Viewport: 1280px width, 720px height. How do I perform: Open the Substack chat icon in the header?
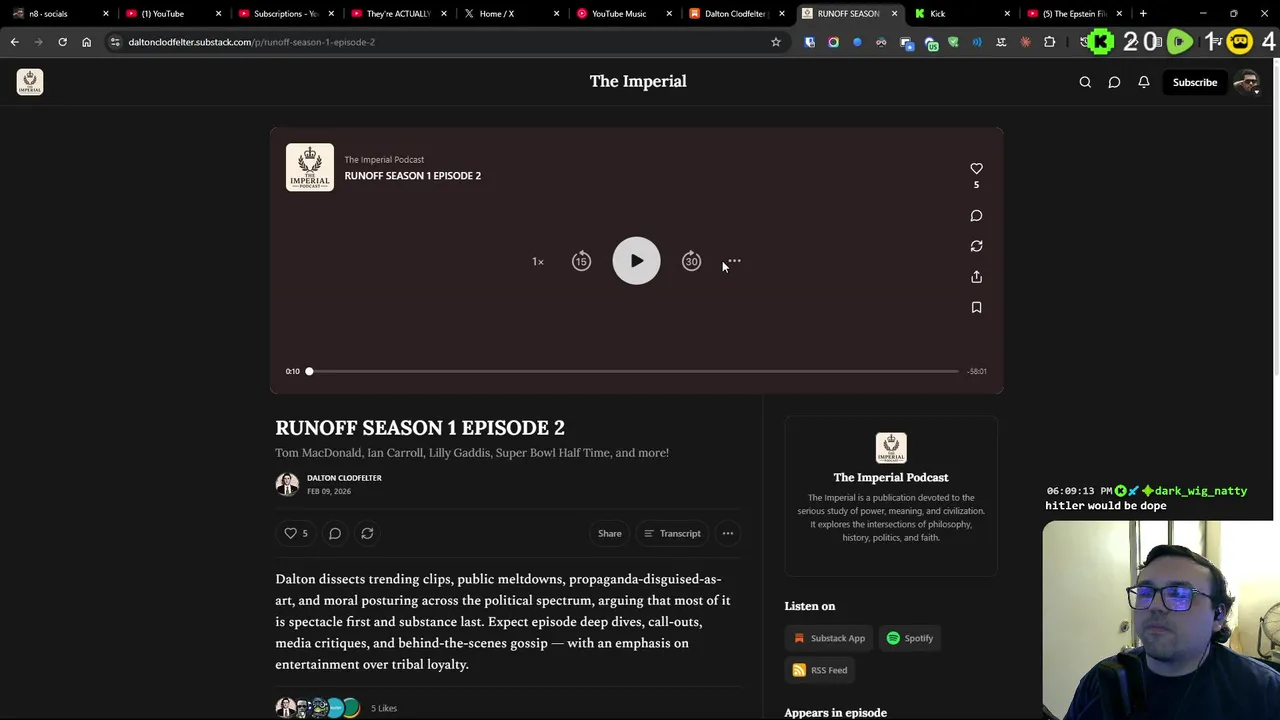click(1114, 82)
